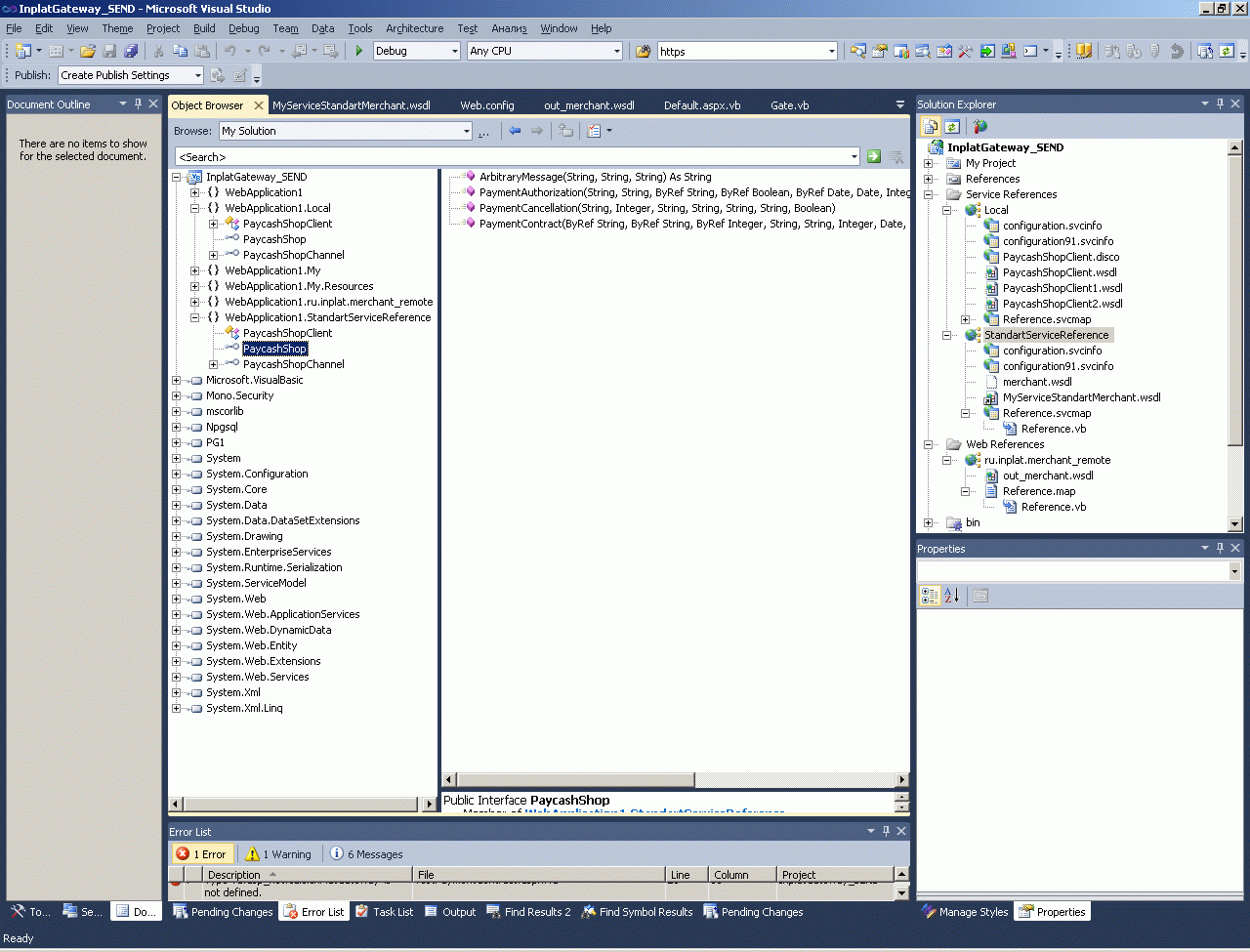The image size is (1250, 952).
Task: Click the File column header in Error List
Action: point(540,875)
